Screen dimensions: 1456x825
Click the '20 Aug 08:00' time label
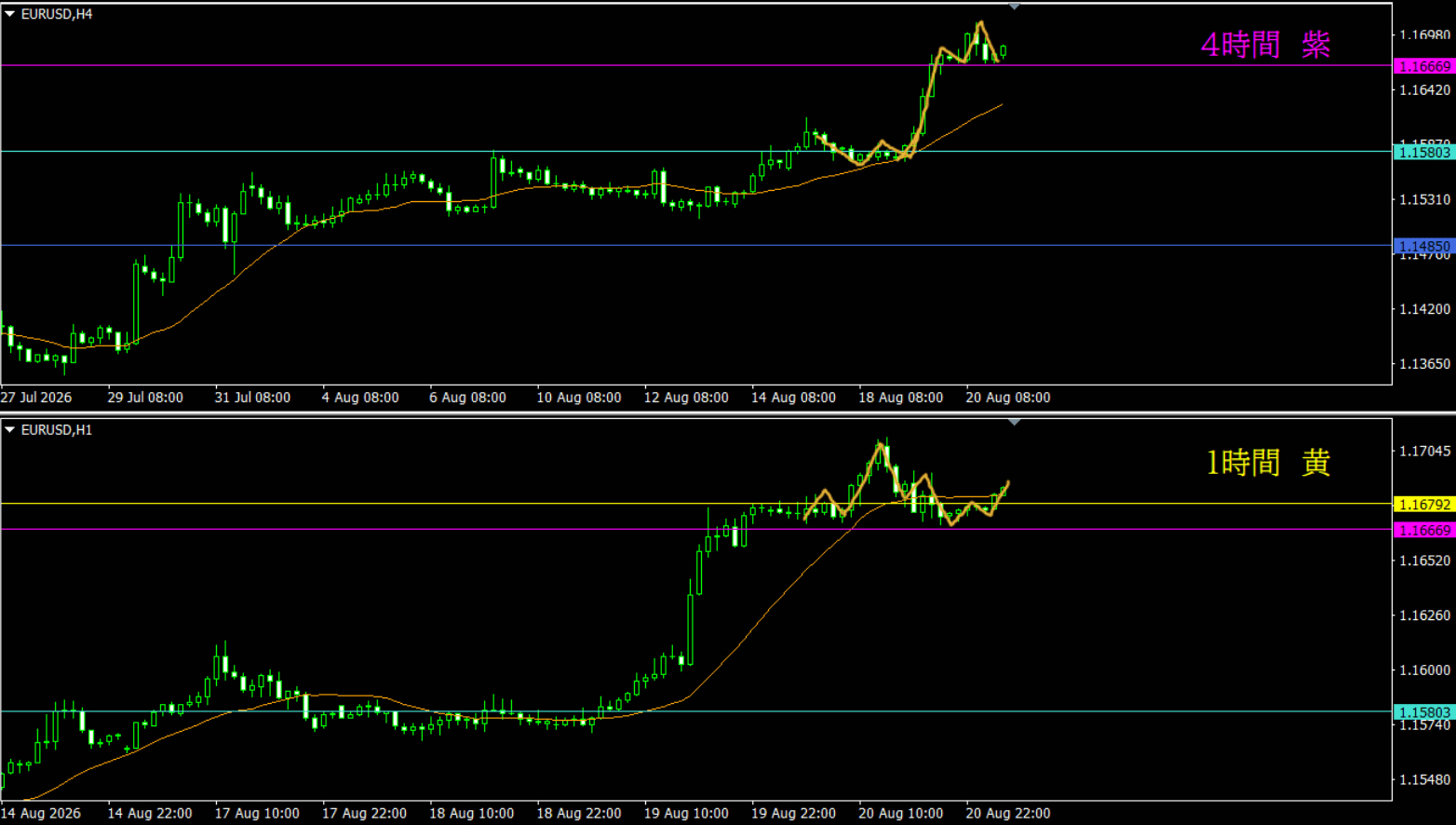click(x=1008, y=398)
